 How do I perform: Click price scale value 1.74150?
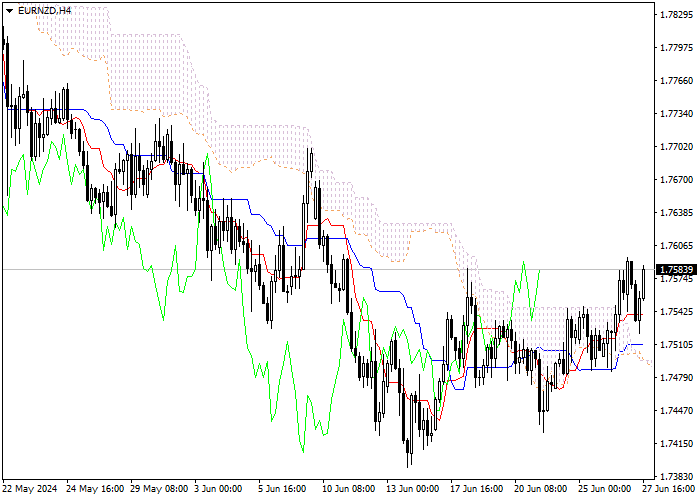coord(677,444)
